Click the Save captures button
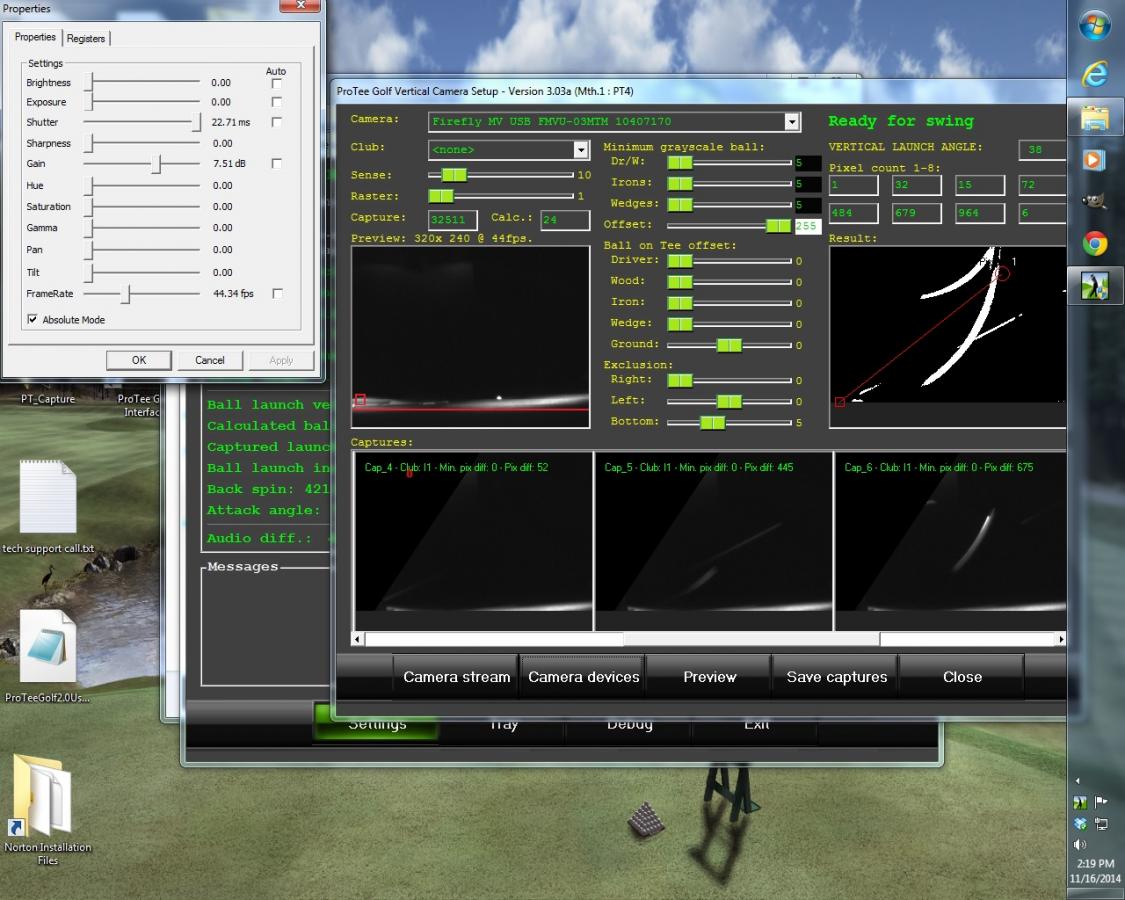This screenshot has width=1125, height=900. point(837,677)
